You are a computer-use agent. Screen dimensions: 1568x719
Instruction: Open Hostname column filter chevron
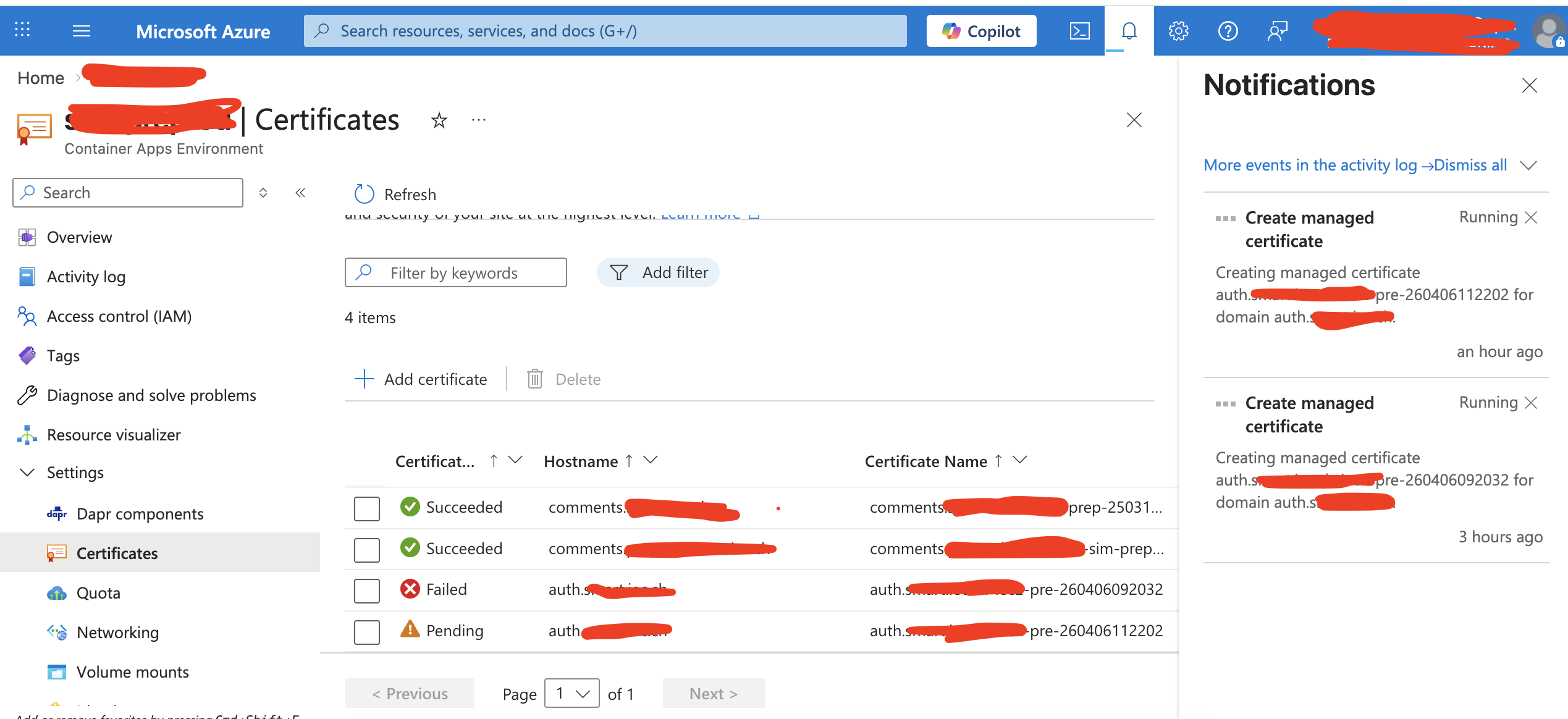point(651,460)
